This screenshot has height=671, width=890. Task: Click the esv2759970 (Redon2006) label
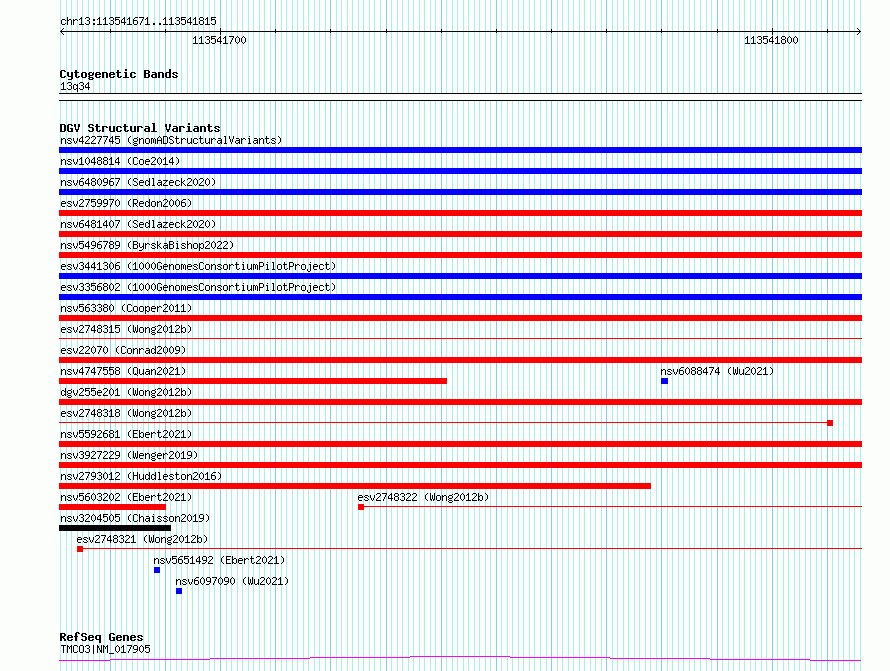(x=126, y=203)
